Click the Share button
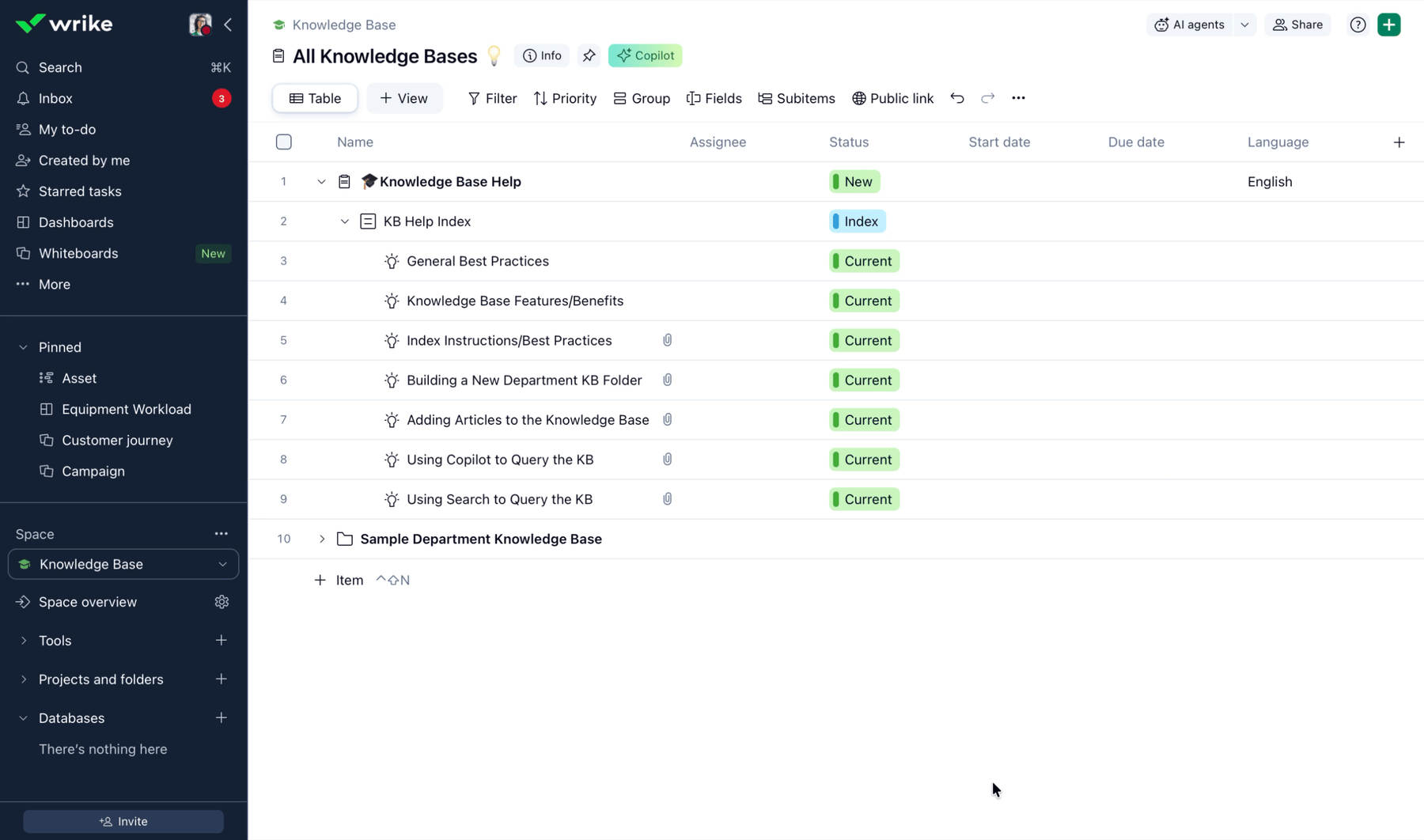Image resolution: width=1424 pixels, height=840 pixels. tap(1297, 25)
